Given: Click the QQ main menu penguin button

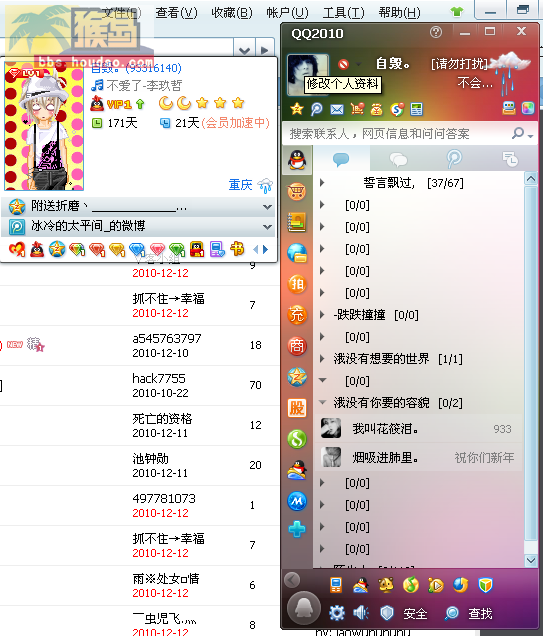Looking at the screenshot, I should (303, 608).
